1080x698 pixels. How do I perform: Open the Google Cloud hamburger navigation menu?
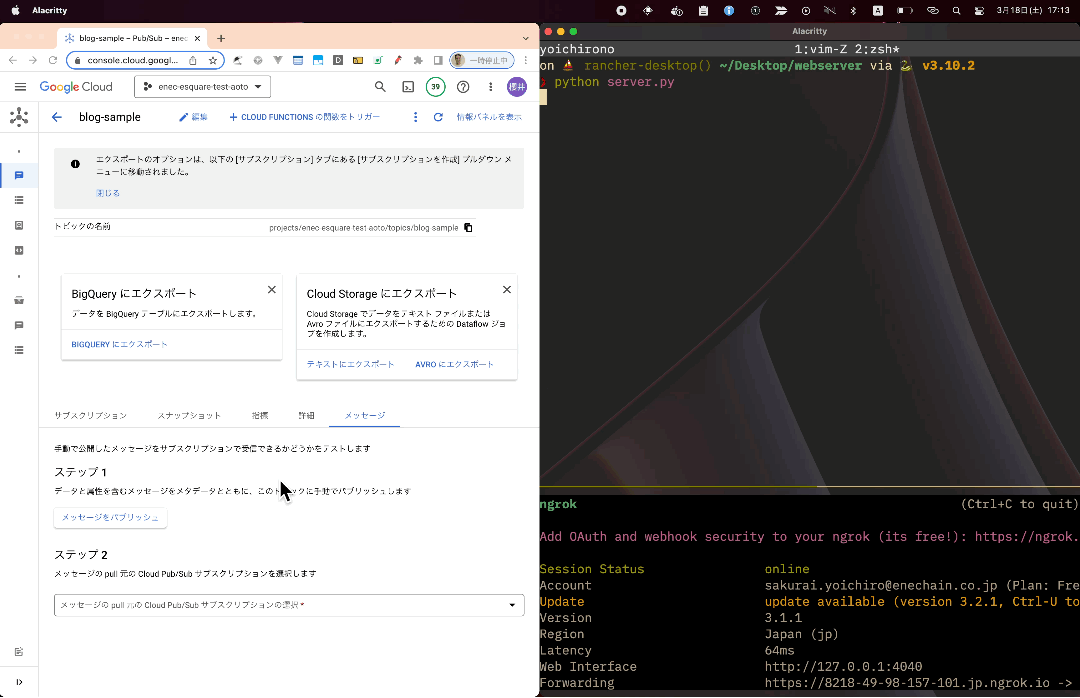[20, 87]
